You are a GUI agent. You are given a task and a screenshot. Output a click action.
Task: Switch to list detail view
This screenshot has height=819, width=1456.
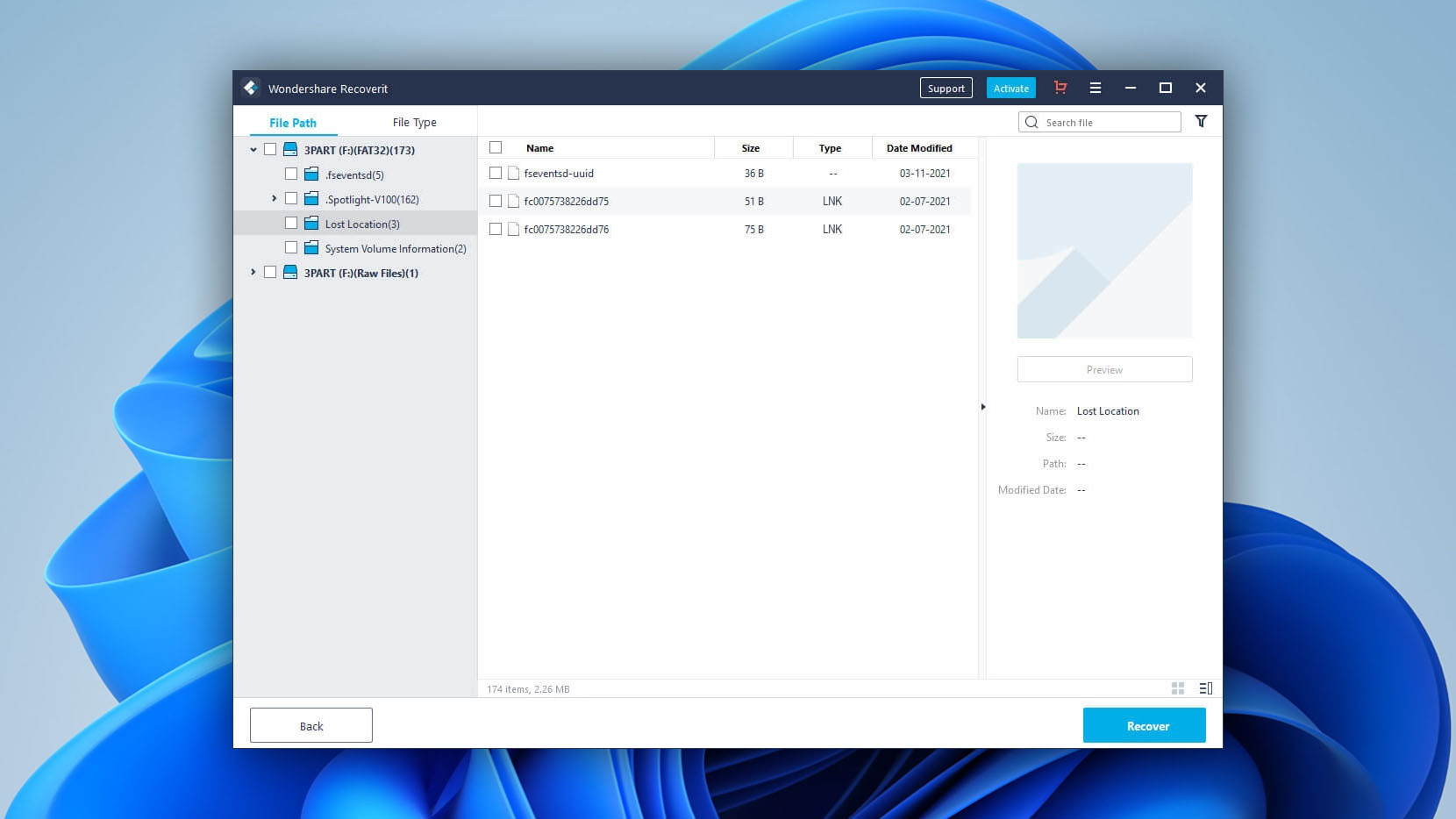[1206, 688]
